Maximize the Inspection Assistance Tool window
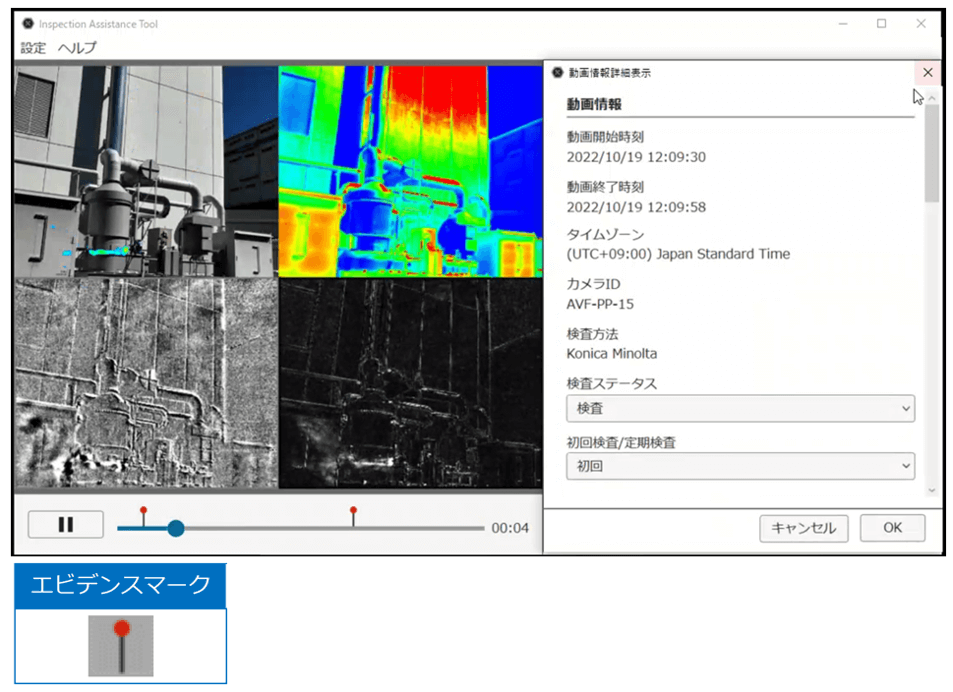 point(881,24)
